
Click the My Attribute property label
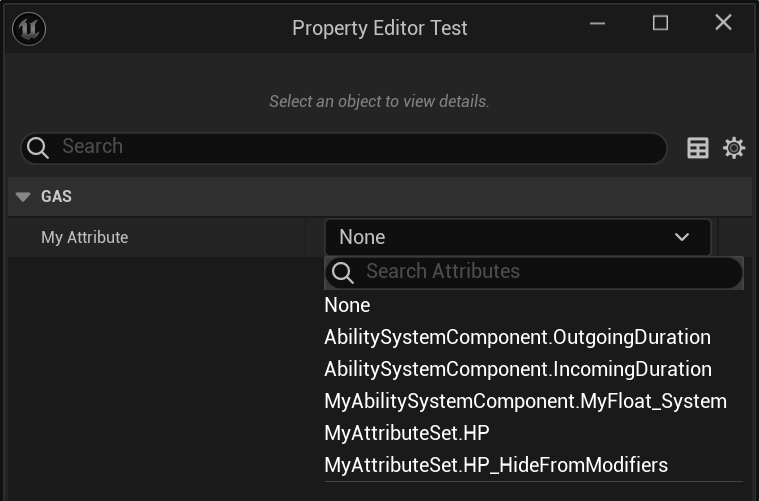[85, 238]
